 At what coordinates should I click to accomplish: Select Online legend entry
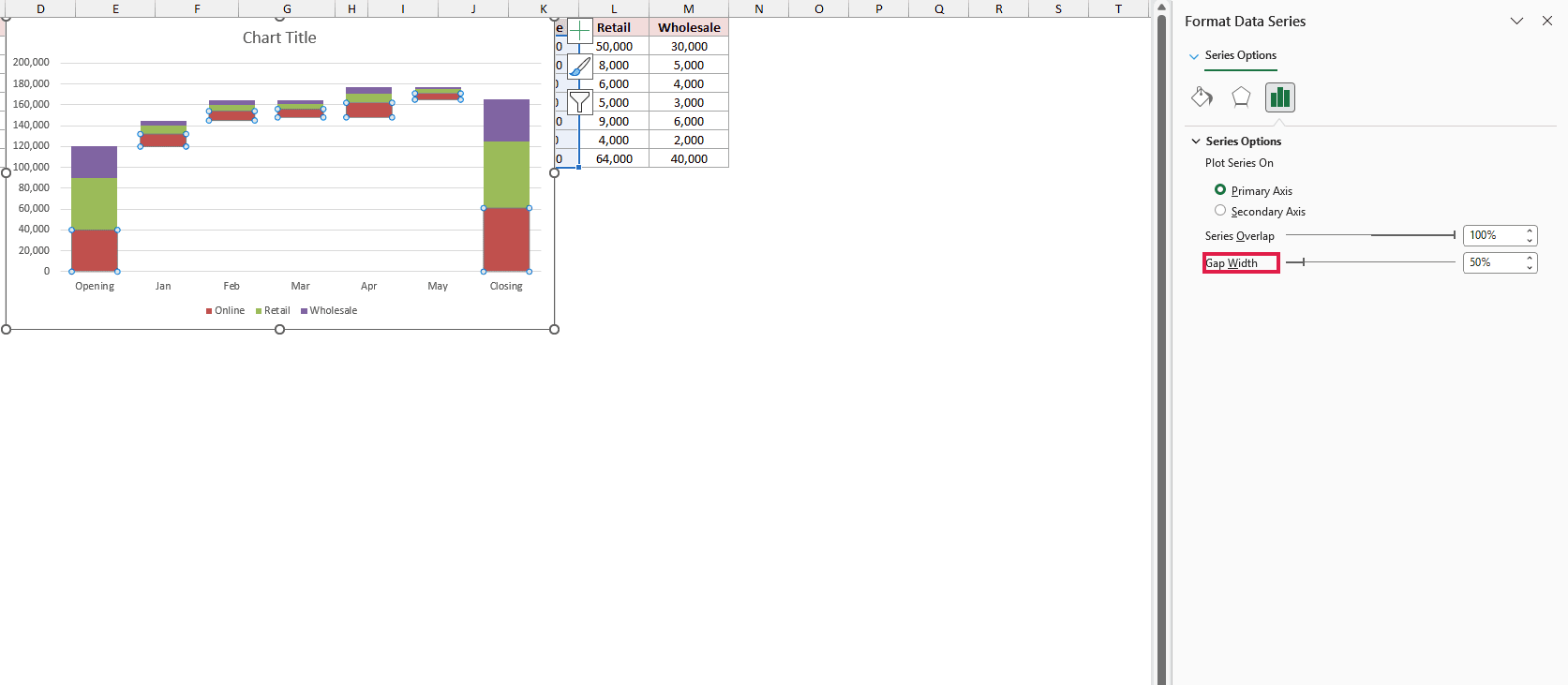tap(225, 311)
